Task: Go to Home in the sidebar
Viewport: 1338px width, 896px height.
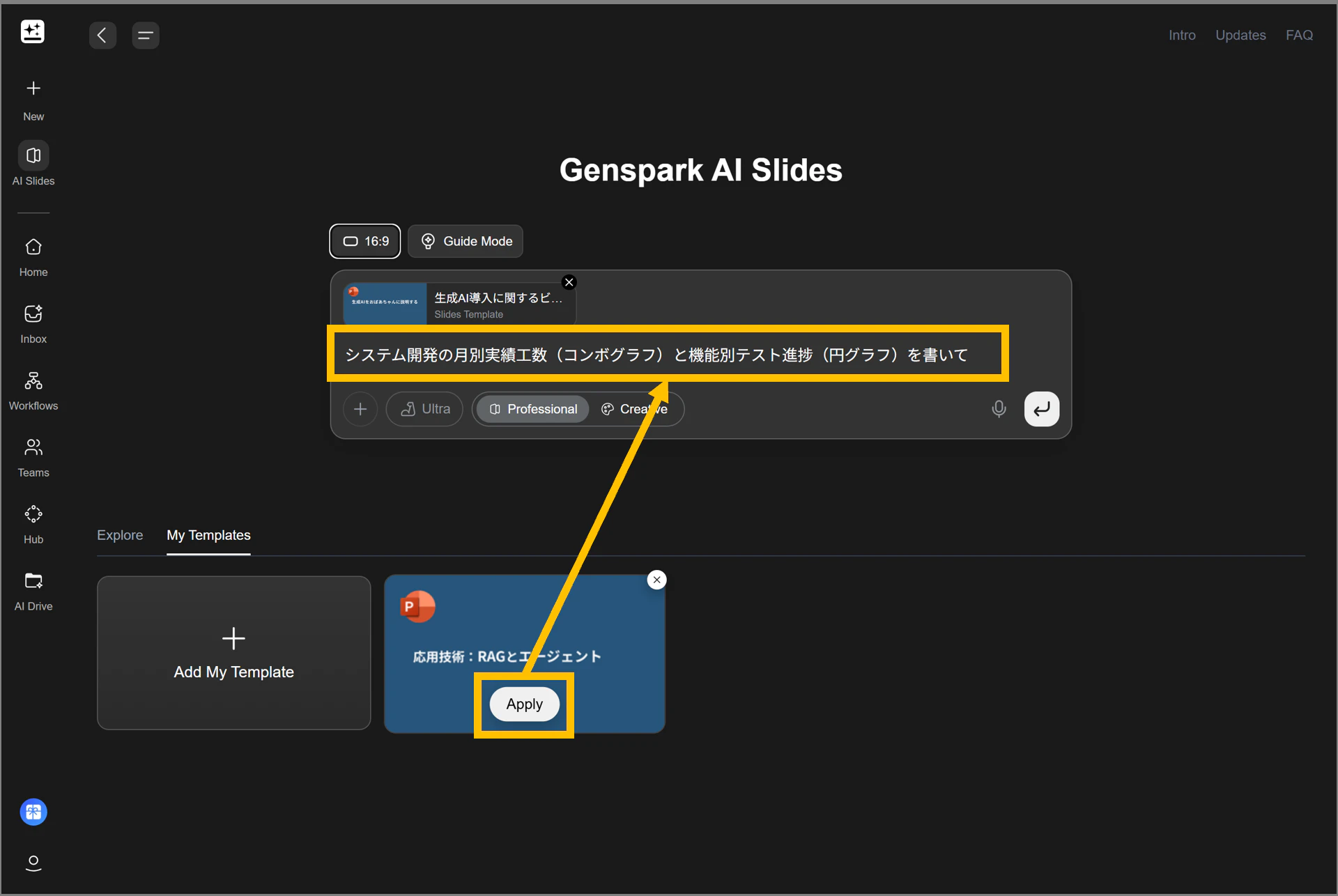Action: [x=33, y=247]
